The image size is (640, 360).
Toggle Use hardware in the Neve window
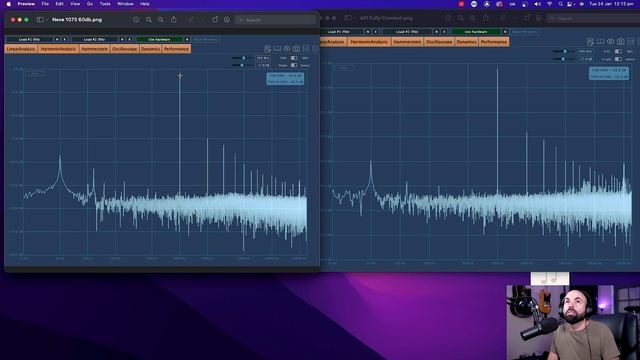tap(159, 40)
